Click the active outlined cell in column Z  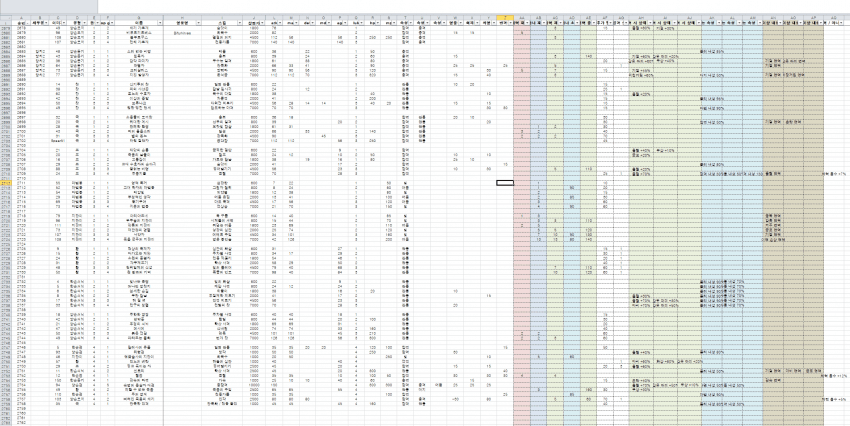coord(505,183)
